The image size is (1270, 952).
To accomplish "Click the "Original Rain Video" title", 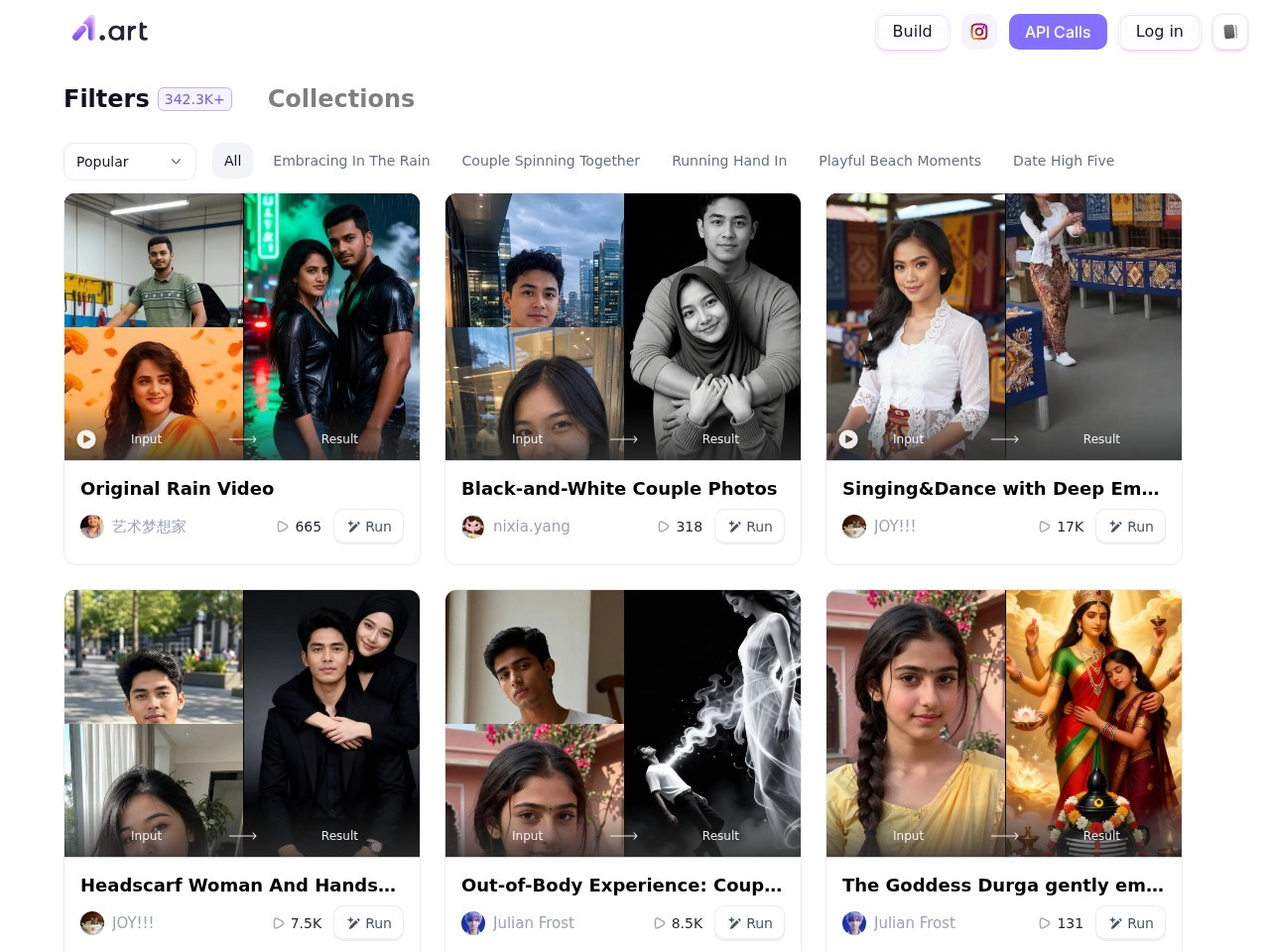I will 178,488.
